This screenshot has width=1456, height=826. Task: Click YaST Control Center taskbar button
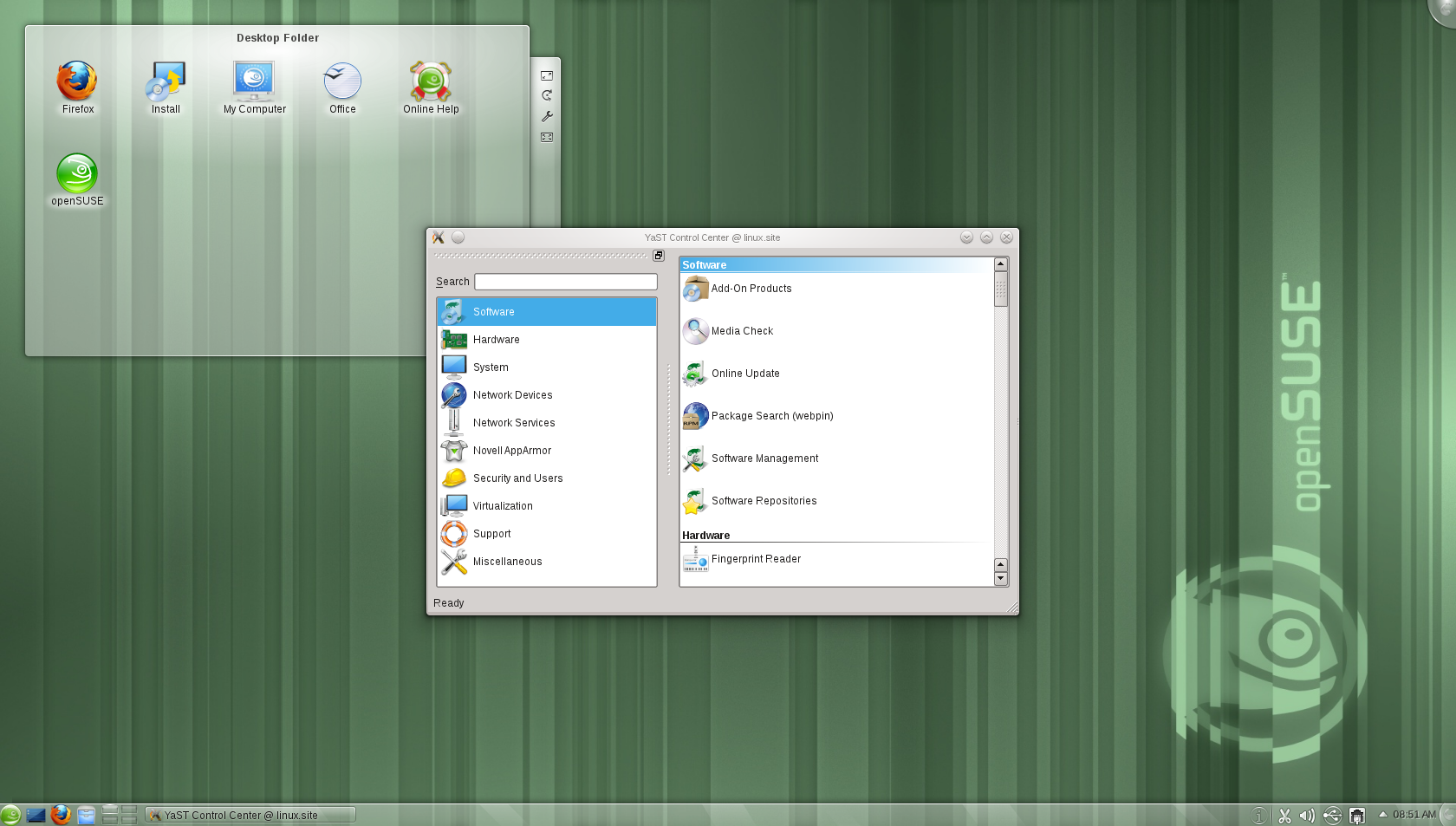tap(250, 815)
